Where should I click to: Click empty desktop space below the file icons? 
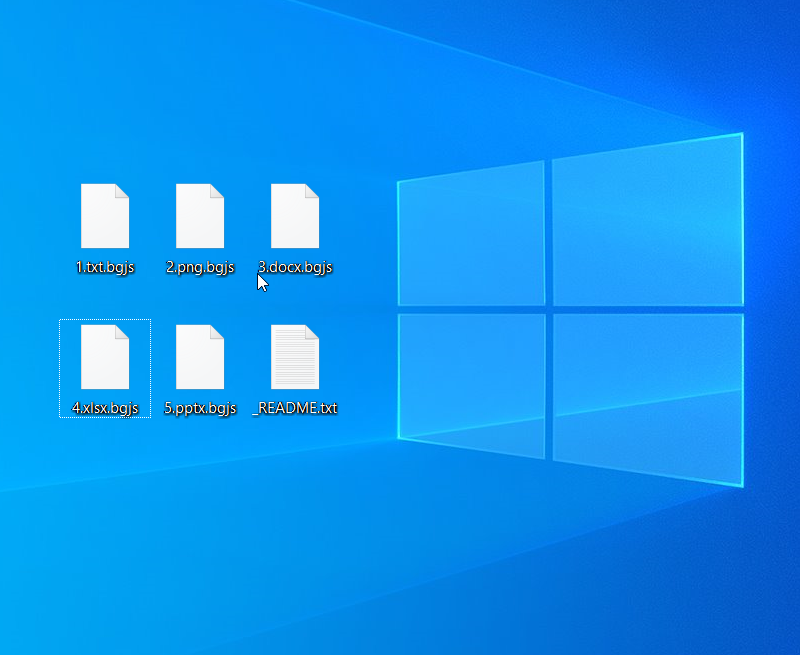tap(200, 530)
